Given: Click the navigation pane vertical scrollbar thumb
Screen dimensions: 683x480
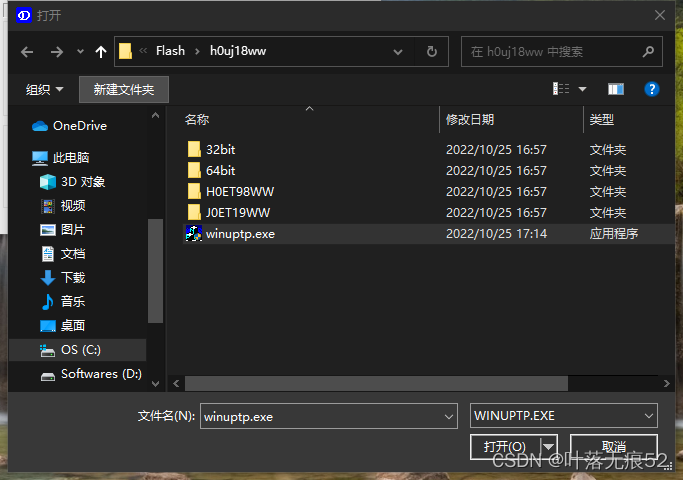Looking at the screenshot, I should click(156, 270).
